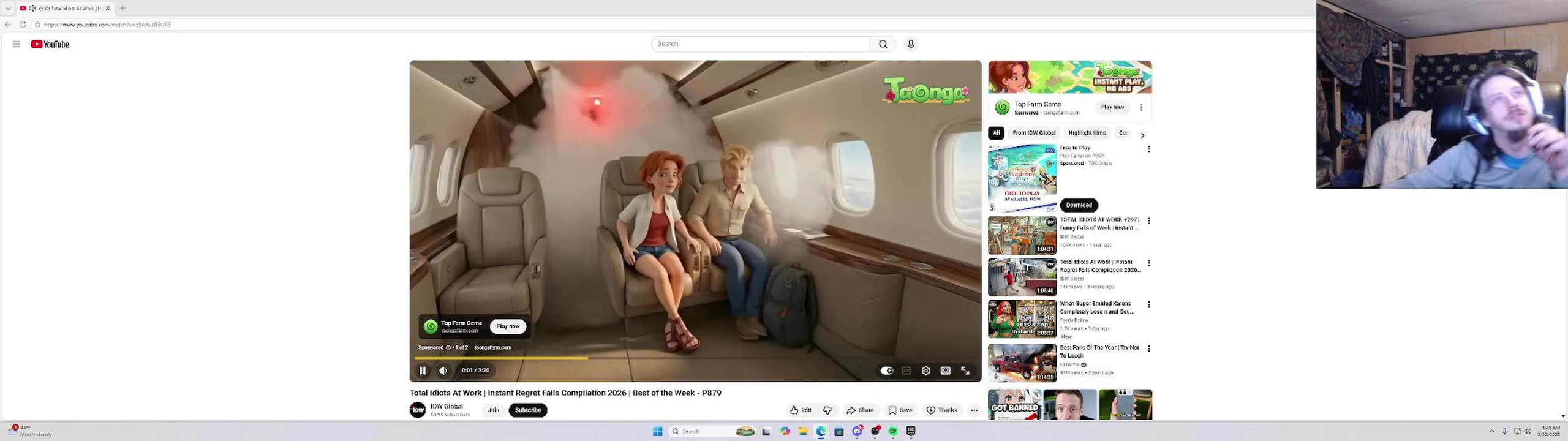This screenshot has width=1568, height=441.
Task: Open options for Entitled Karens video
Action: 1149,305
